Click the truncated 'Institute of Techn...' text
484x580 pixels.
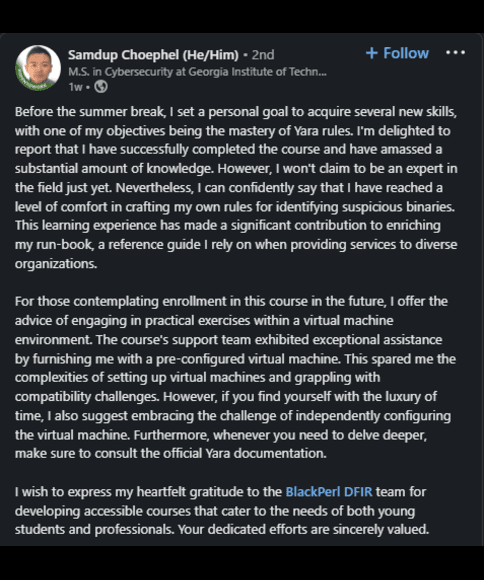(x=279, y=71)
